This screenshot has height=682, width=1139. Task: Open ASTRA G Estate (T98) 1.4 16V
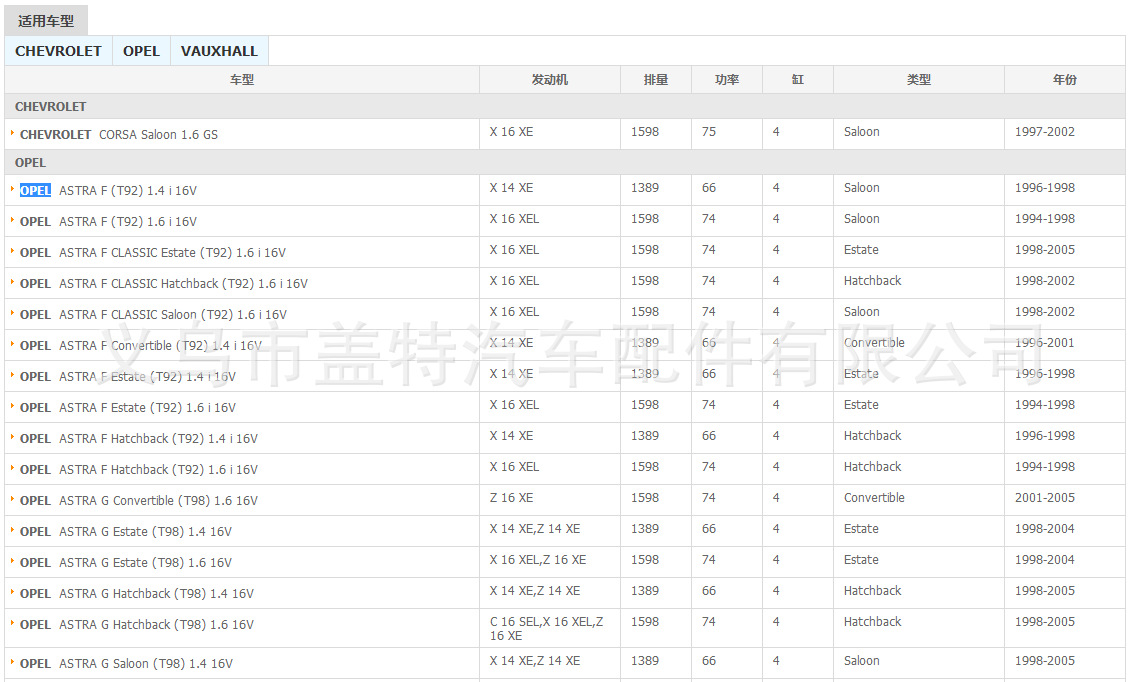145,532
